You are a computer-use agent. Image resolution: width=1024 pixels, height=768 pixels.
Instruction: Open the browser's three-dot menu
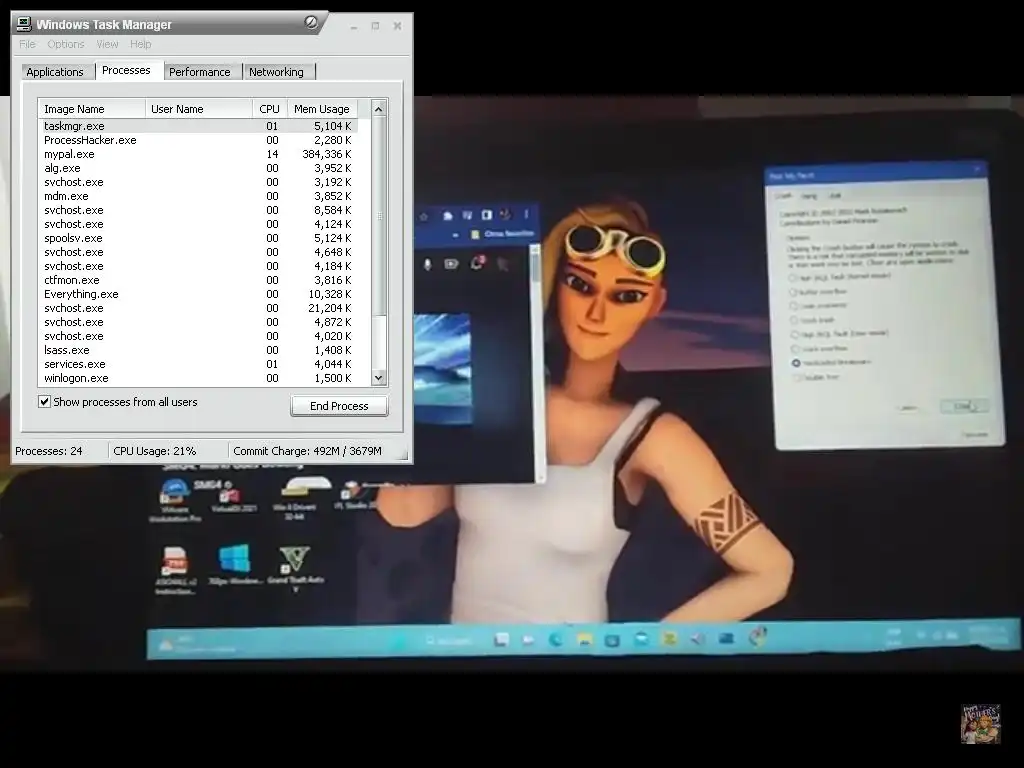pos(526,214)
